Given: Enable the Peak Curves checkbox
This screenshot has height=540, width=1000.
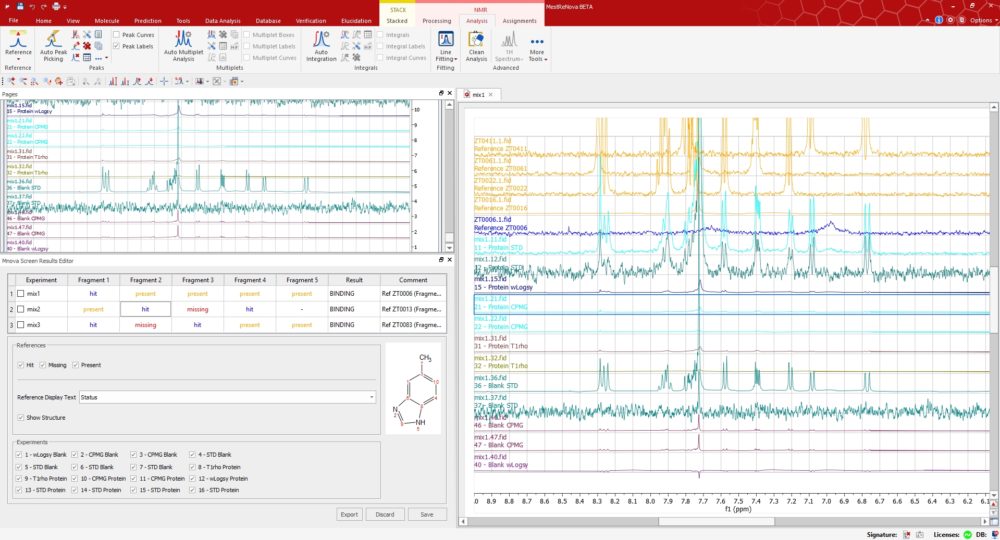Looking at the screenshot, I should [117, 34].
